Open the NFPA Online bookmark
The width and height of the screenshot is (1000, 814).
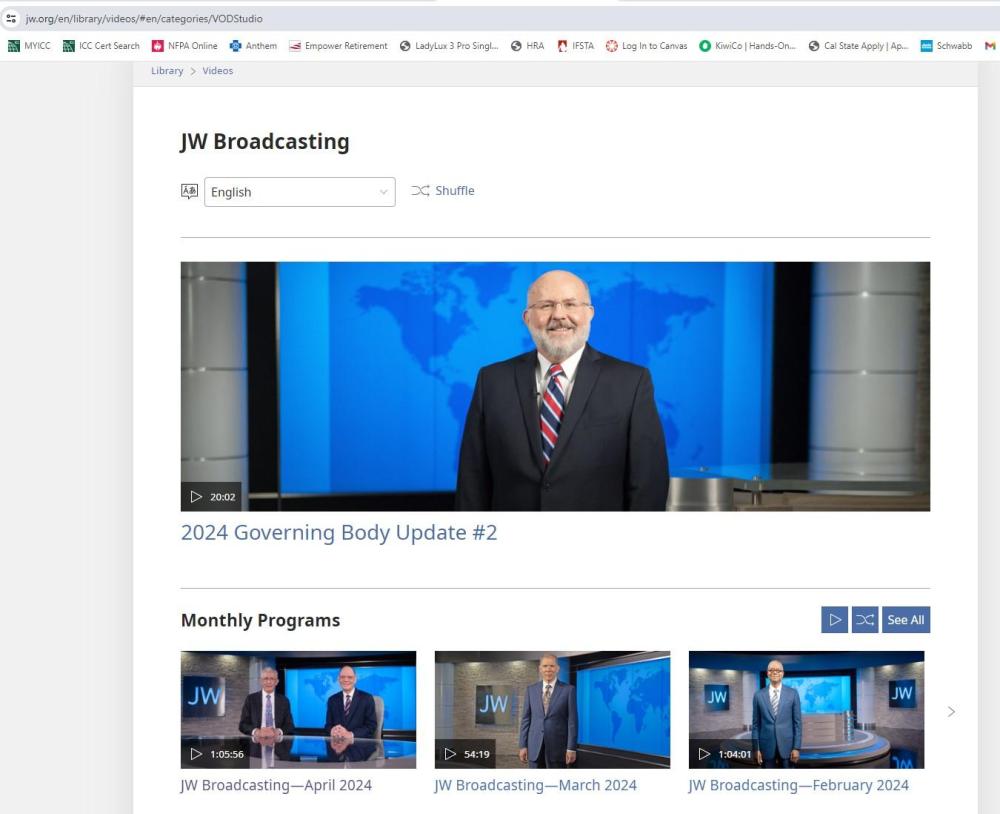[184, 46]
